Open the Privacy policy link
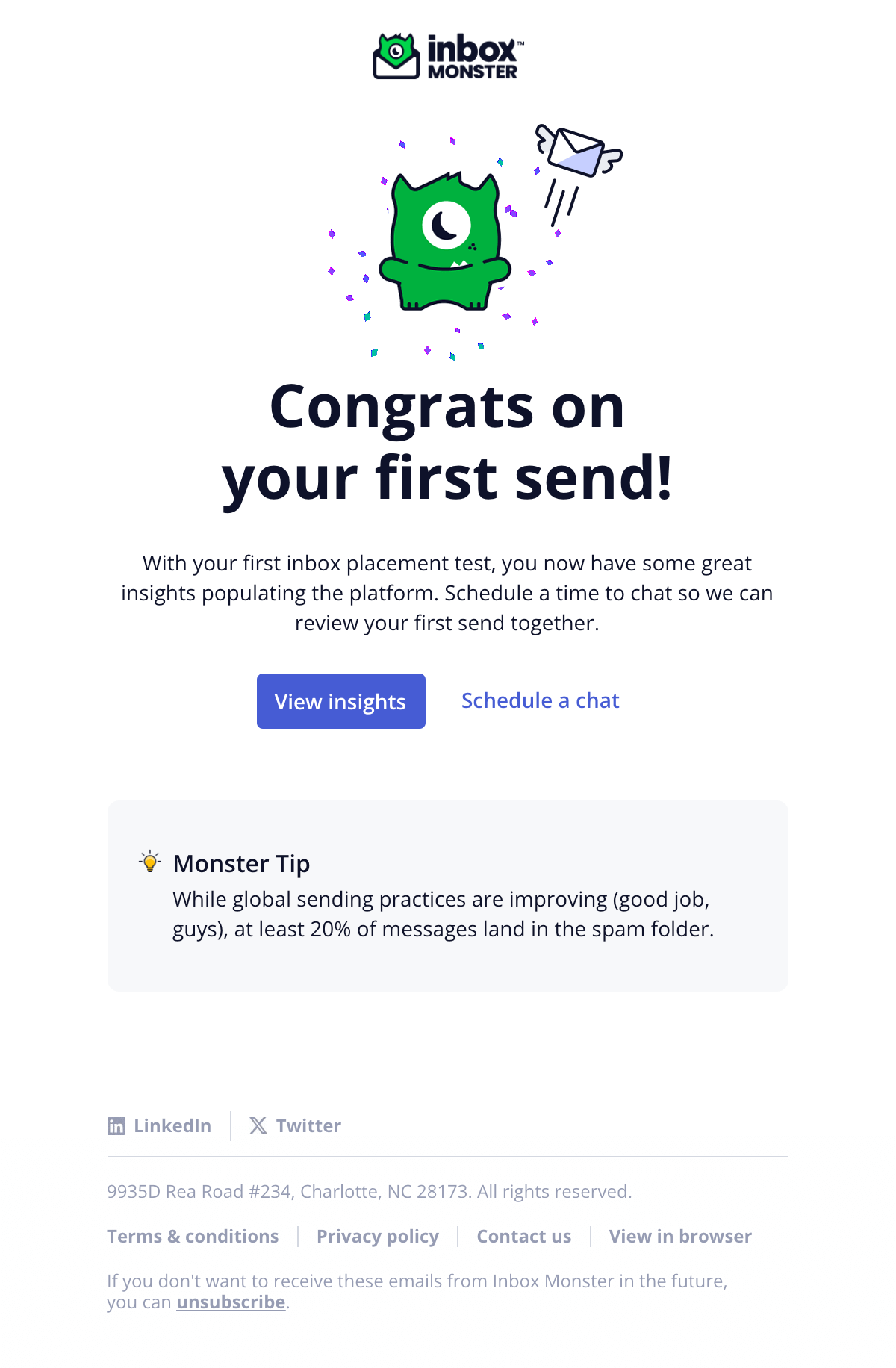Screen dimensions: 896x1368 (377, 1236)
